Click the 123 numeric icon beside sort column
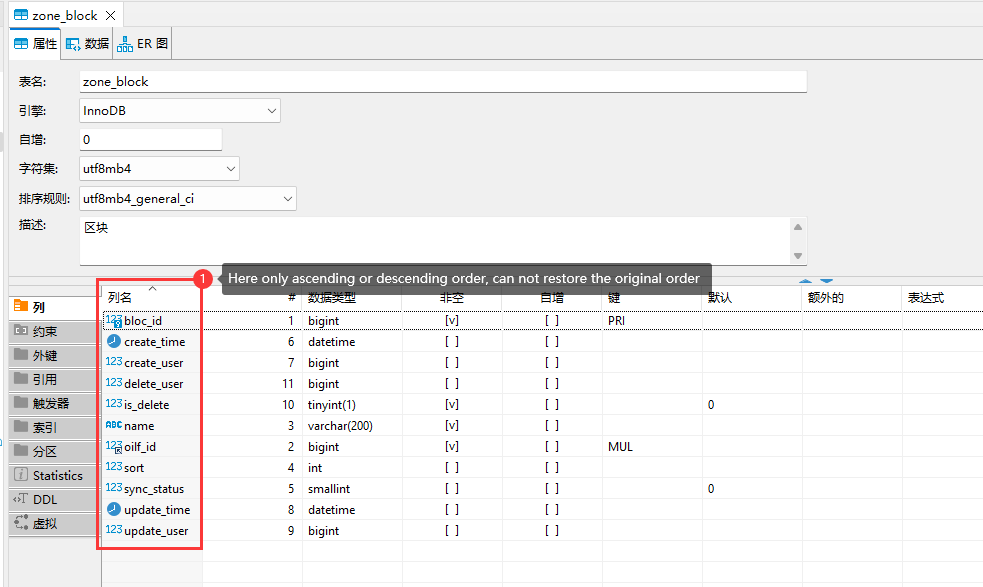Image resolution: width=983 pixels, height=587 pixels. point(113,467)
